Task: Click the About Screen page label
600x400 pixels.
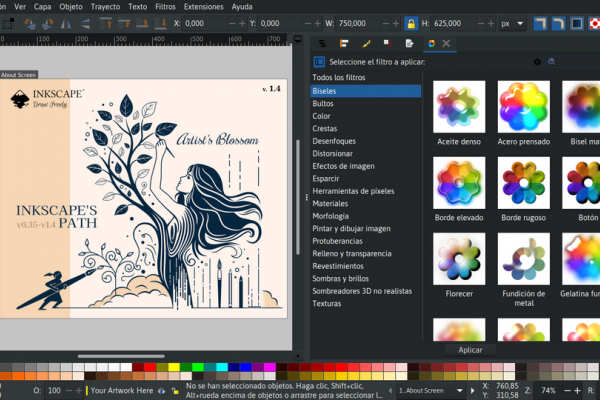Action: click(18, 75)
